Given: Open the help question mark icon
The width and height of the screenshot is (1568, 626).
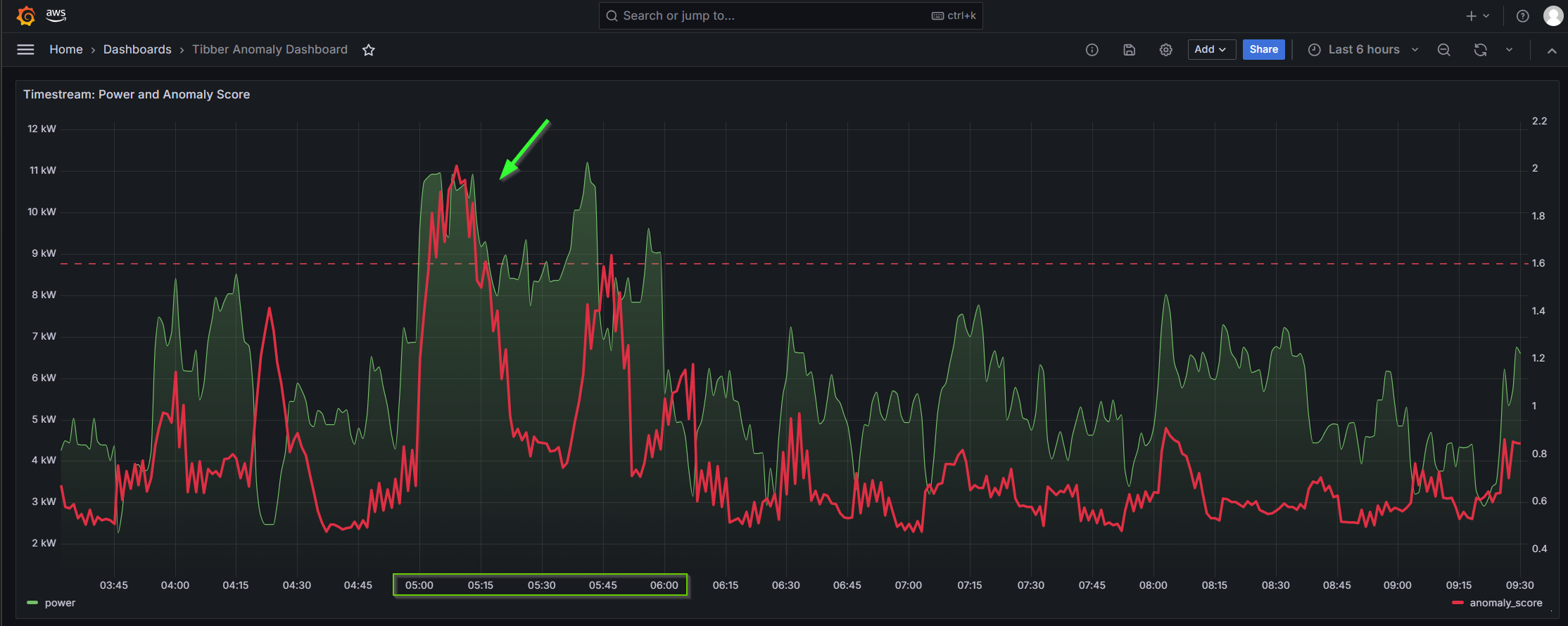Looking at the screenshot, I should pyautogui.click(x=1522, y=16).
